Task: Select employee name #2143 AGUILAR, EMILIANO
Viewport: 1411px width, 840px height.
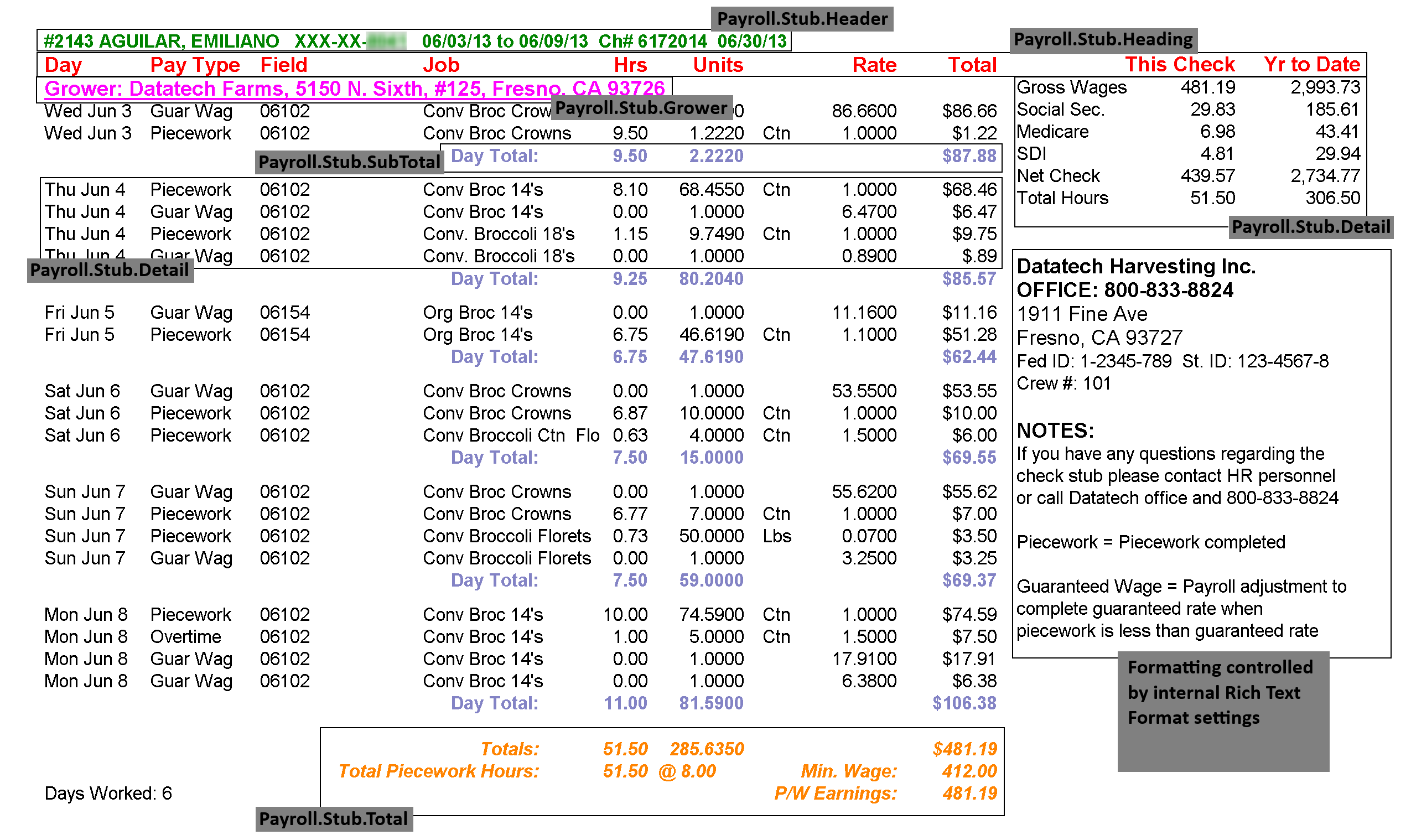Action: click(x=162, y=42)
